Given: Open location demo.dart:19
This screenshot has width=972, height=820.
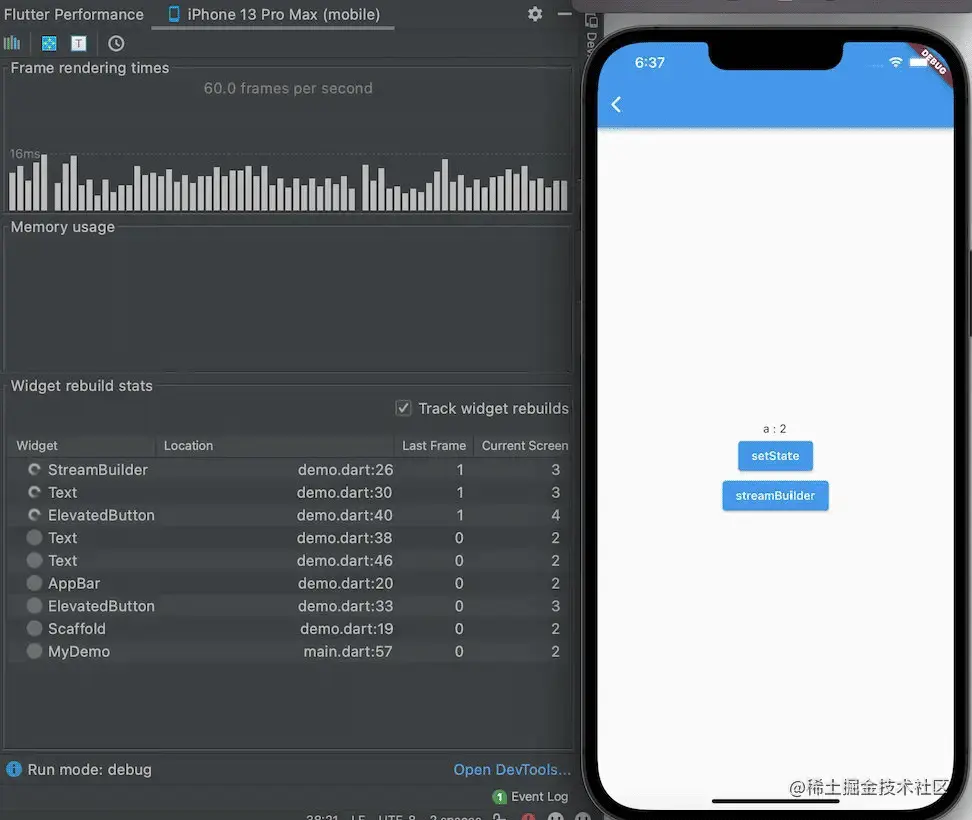Looking at the screenshot, I should 347,629.
